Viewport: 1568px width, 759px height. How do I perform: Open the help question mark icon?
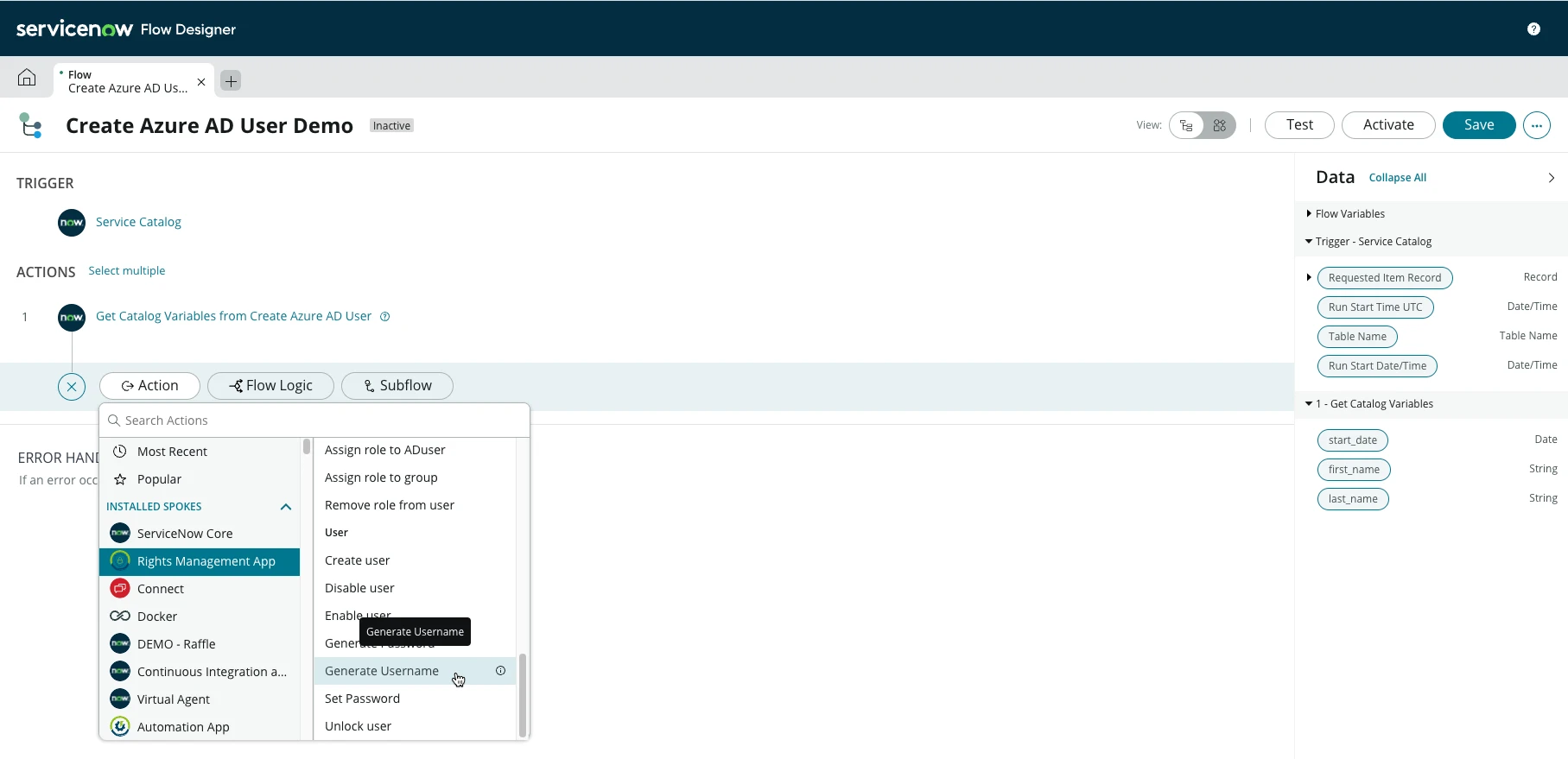(x=1533, y=29)
